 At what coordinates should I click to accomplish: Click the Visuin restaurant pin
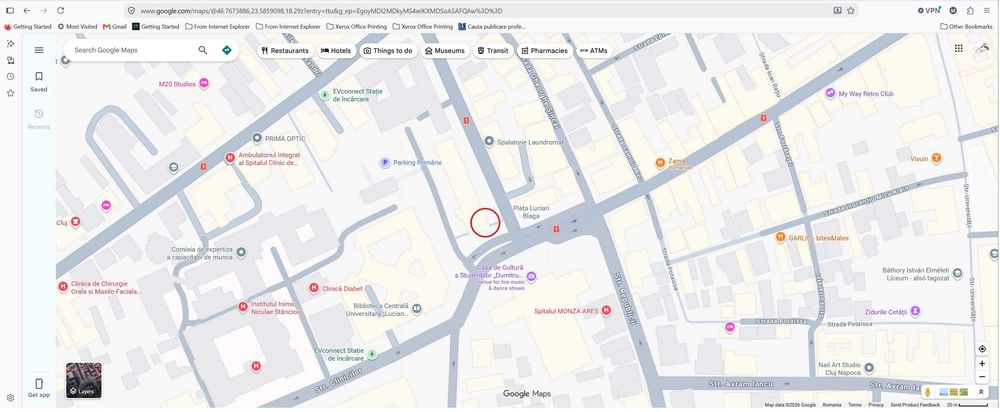(936, 158)
